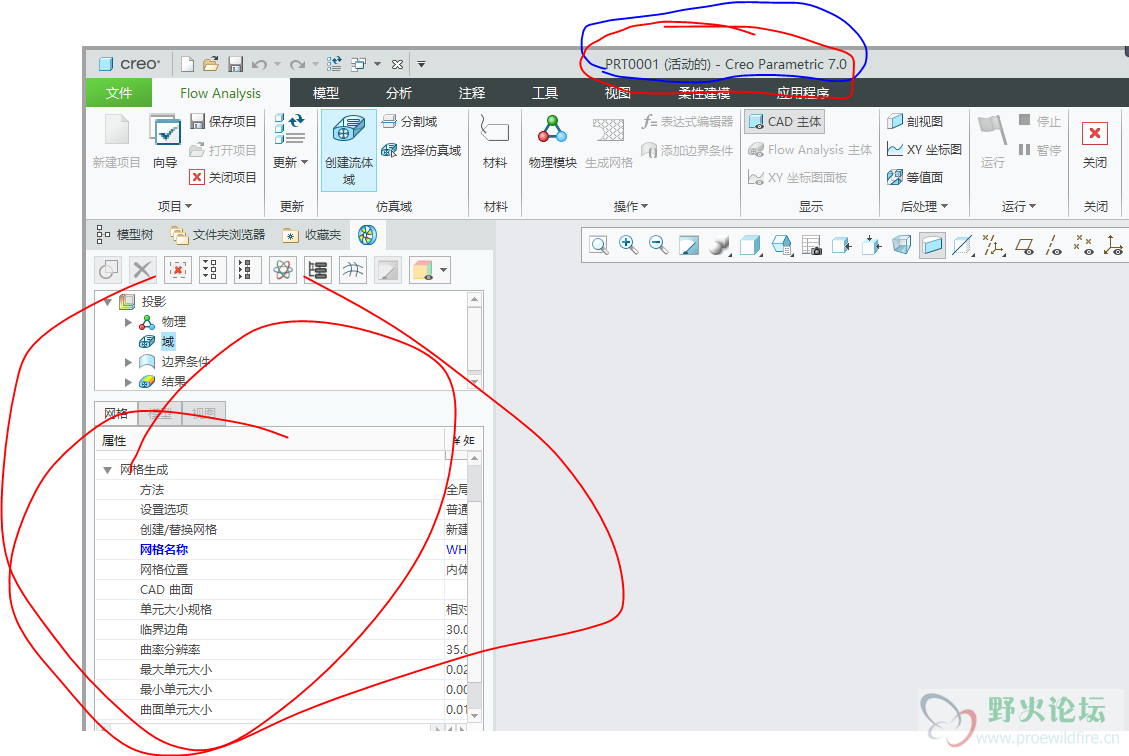Click the Zoom In magnifier icon
The width and height of the screenshot is (1129, 756).
coord(629,246)
